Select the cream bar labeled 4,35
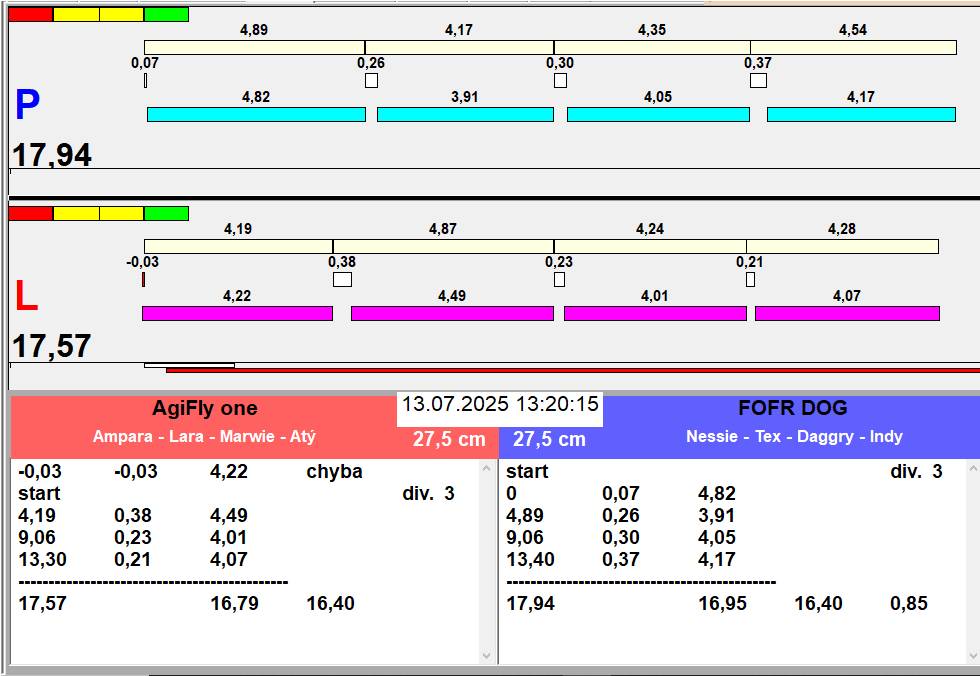Image resolution: width=980 pixels, height=676 pixels. 652,47
